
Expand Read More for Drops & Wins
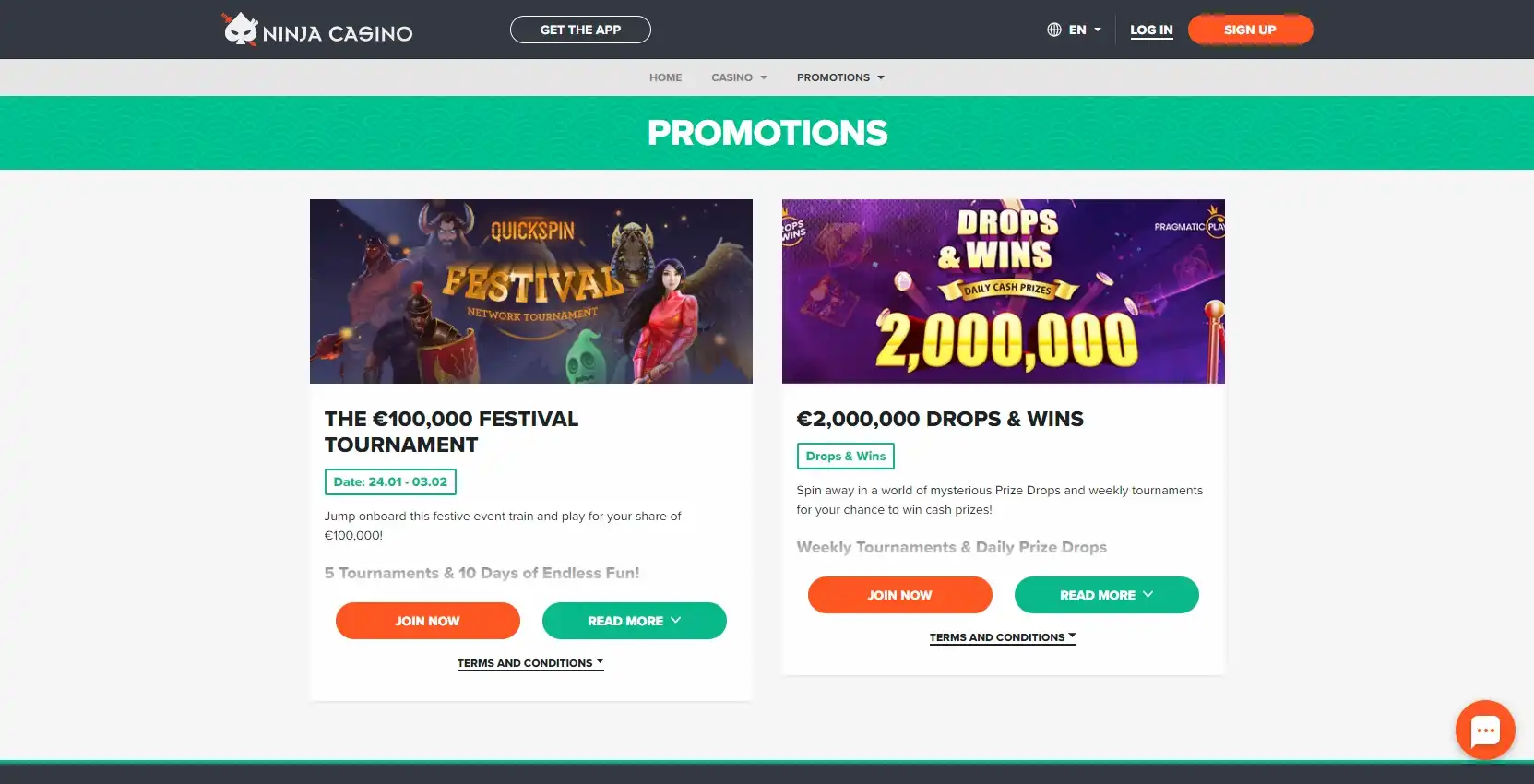point(1106,595)
